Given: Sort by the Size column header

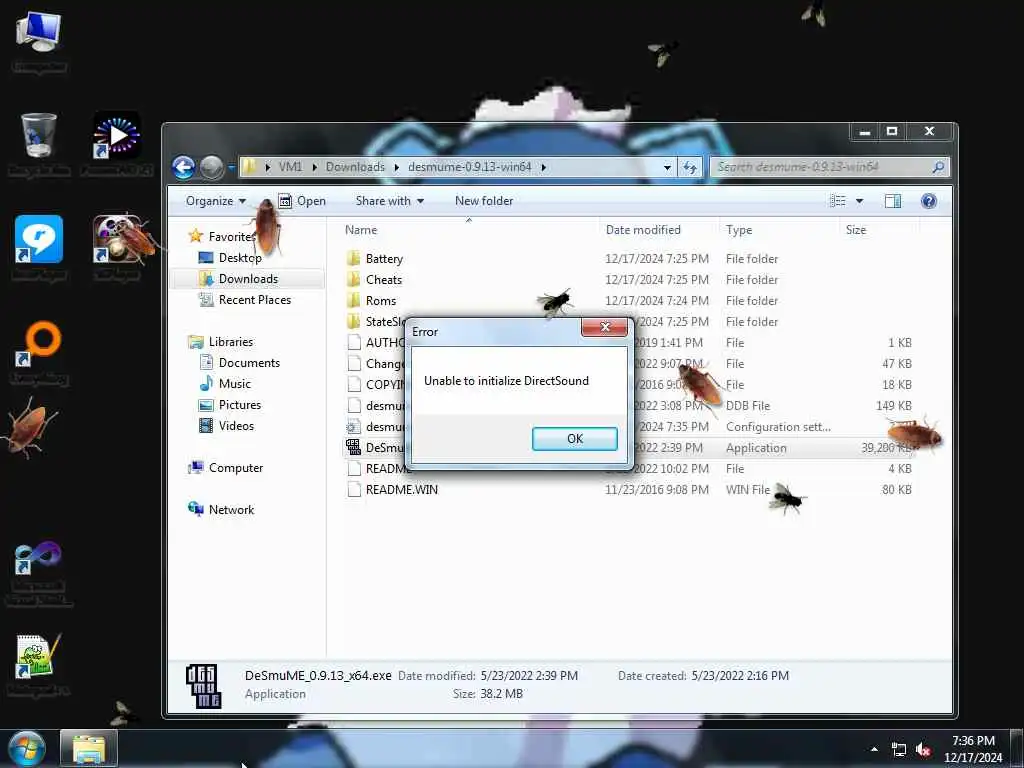Looking at the screenshot, I should coord(856,230).
